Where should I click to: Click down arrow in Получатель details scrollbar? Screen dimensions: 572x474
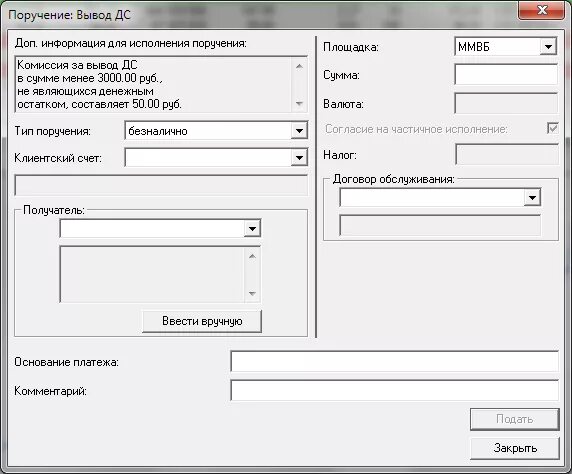(252, 293)
